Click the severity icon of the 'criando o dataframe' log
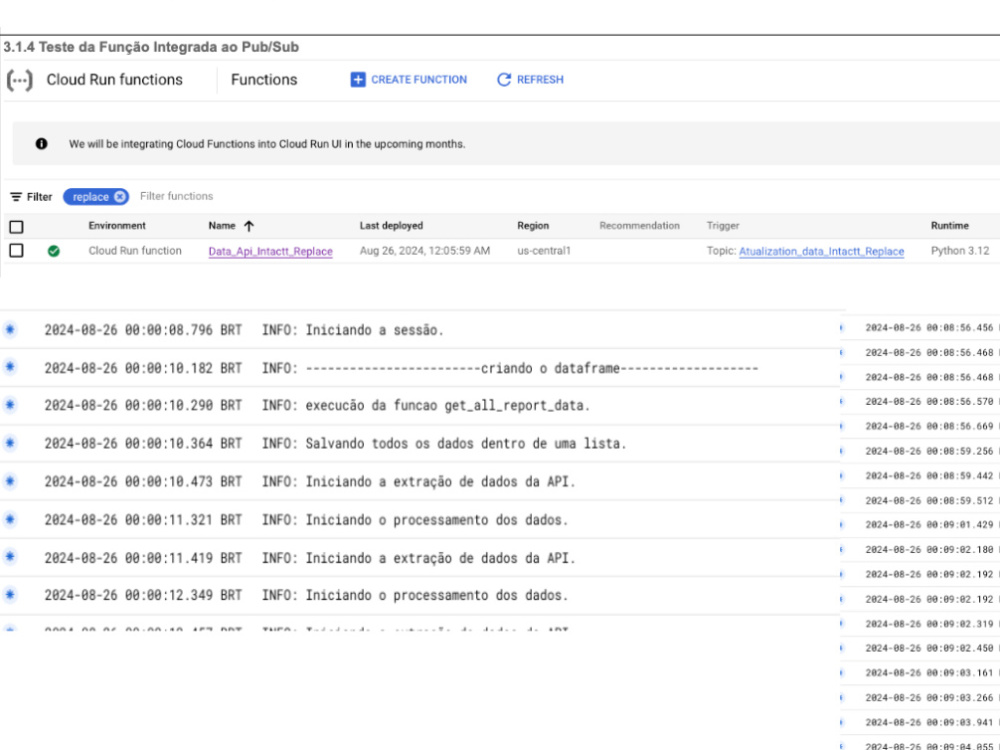Screen dimensions: 1000x750 coord(10,367)
